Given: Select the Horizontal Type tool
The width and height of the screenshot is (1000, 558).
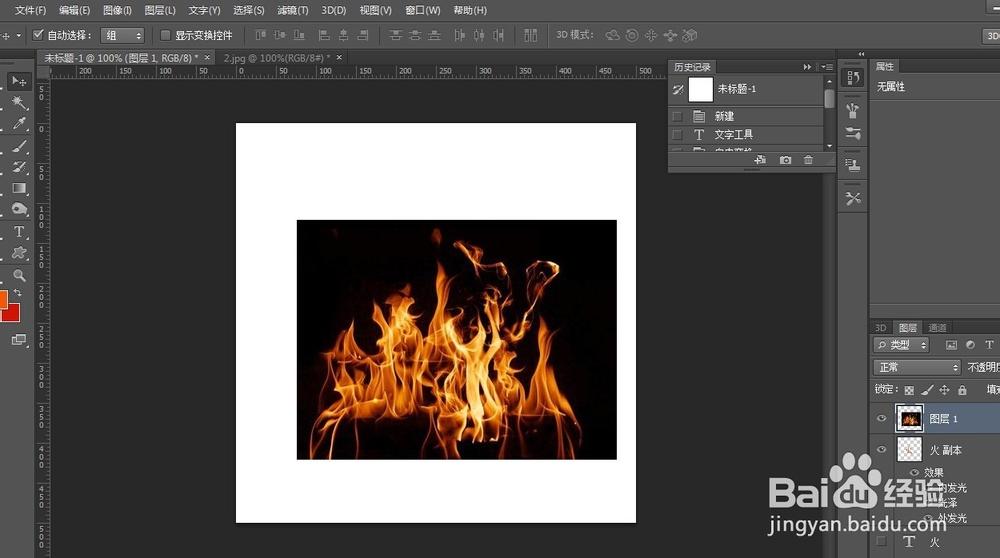Looking at the screenshot, I should (19, 231).
